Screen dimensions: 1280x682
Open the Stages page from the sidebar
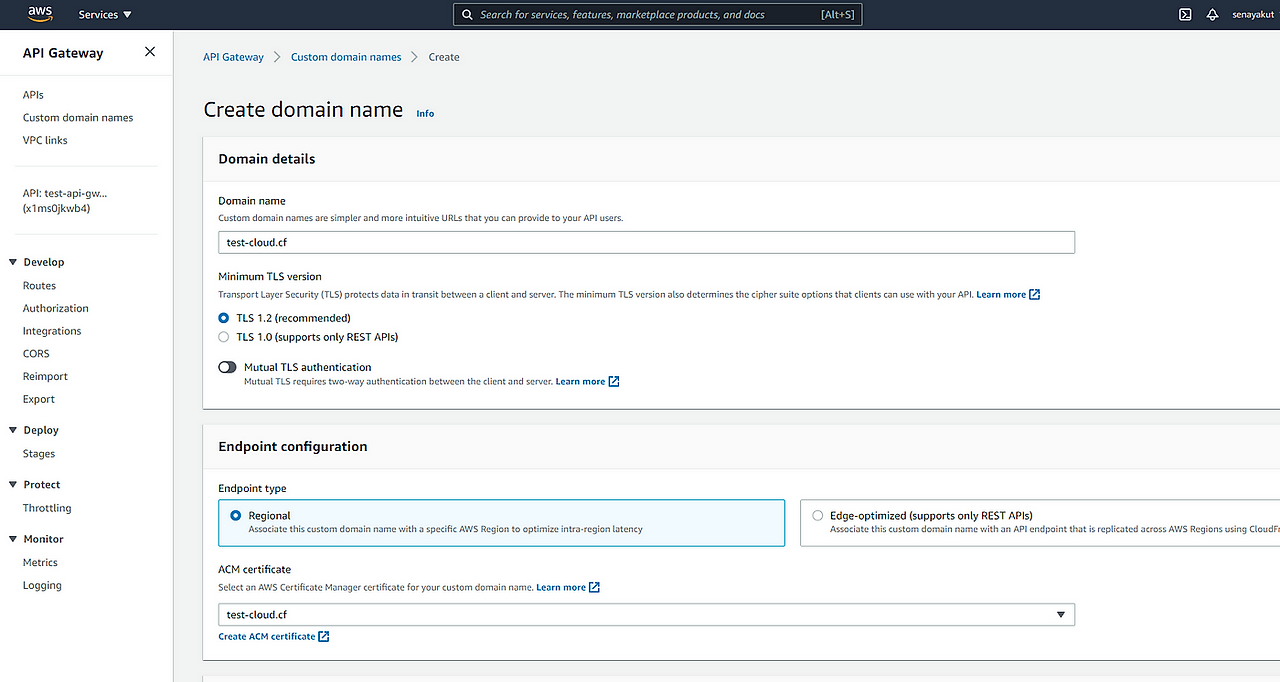tap(38, 453)
